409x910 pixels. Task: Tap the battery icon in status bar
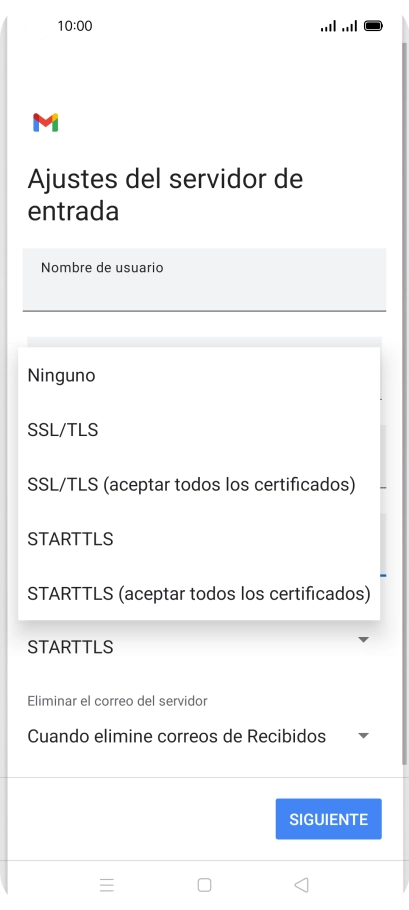pos(373,26)
